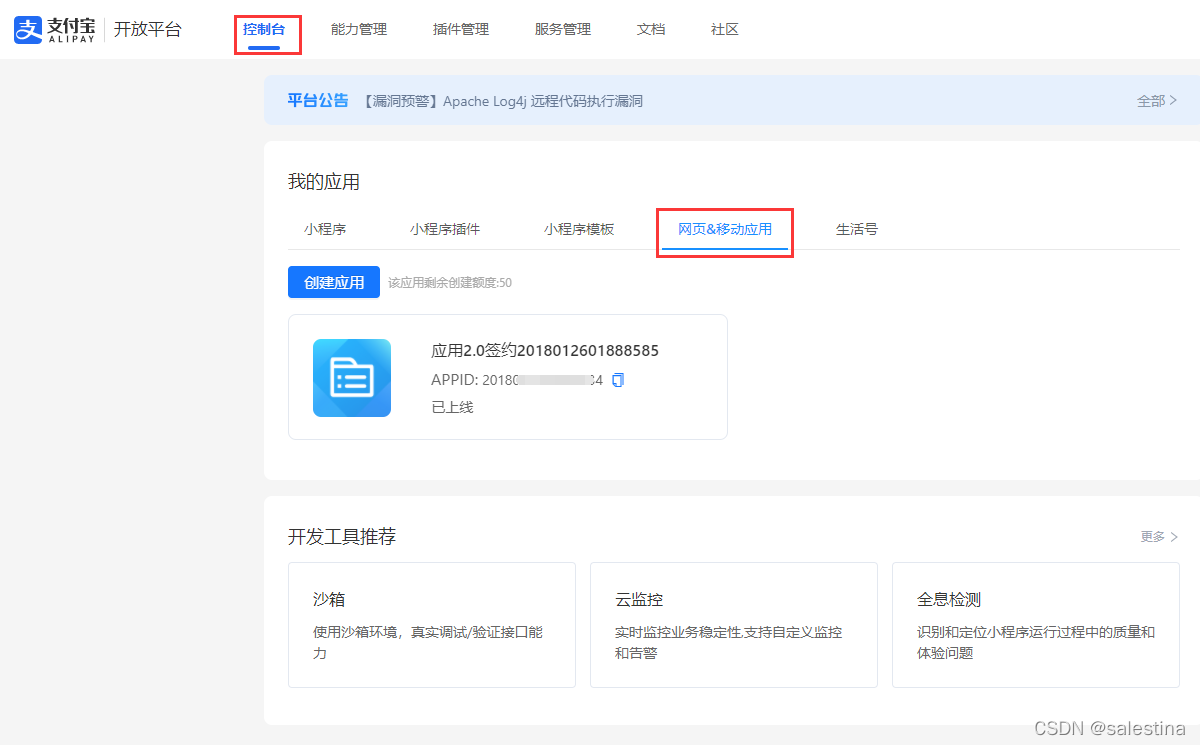This screenshot has width=1200, height=745.
Task: Switch to the 小程序插件 tab
Action: click(x=445, y=229)
